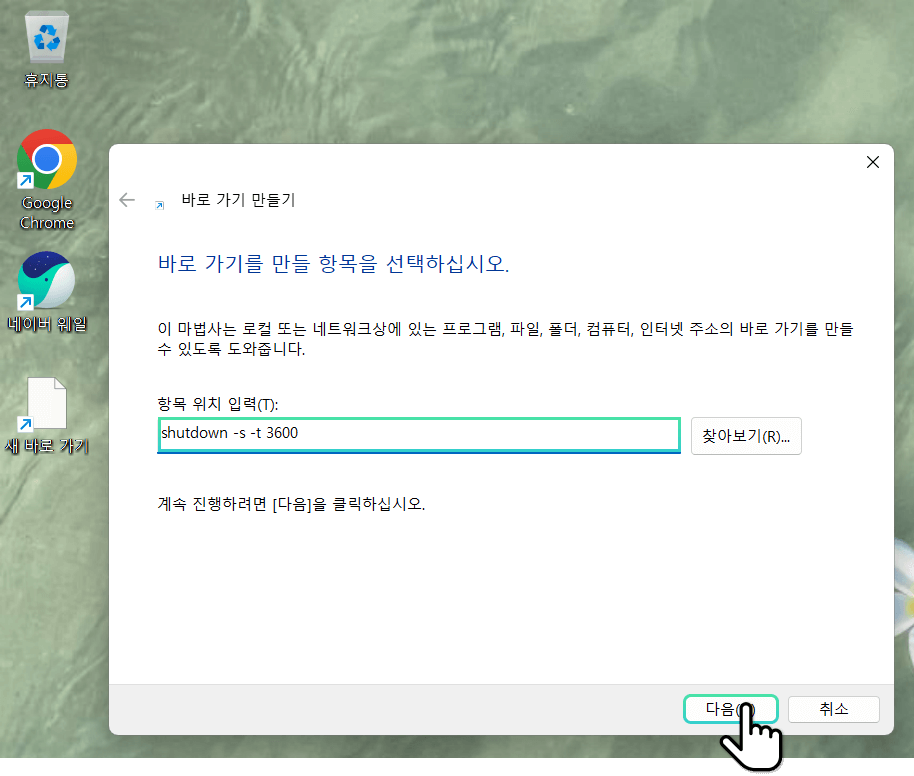Select the shutdown command text in the input
This screenshot has height=776, width=914.
[232, 435]
